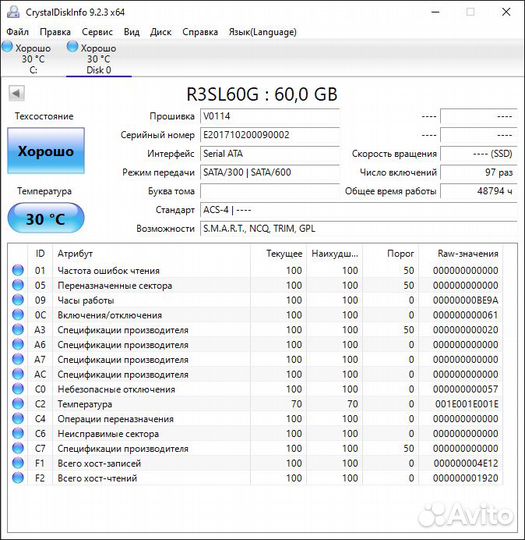Click the total work hours field 48794 ч
The height and width of the screenshot is (540, 525).
pos(478,191)
